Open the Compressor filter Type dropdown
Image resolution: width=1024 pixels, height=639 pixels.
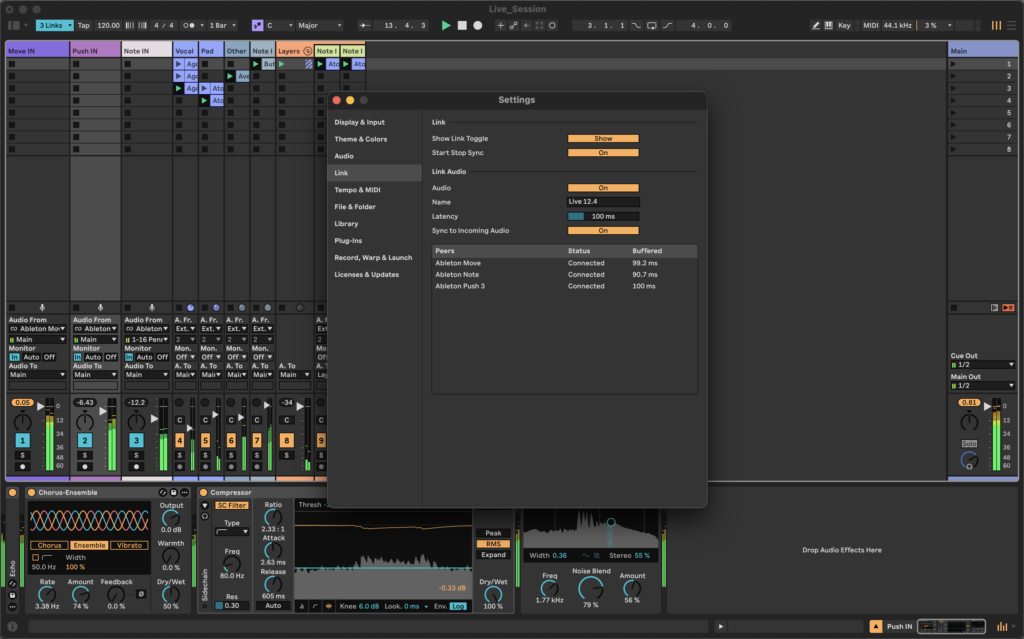tap(232, 531)
